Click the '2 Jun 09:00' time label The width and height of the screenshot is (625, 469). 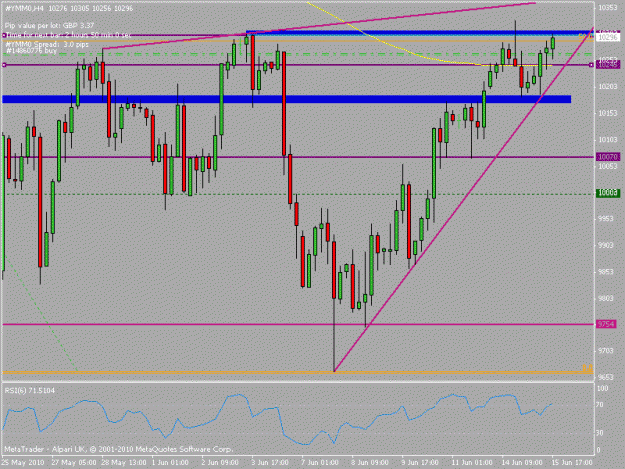pyautogui.click(x=220, y=463)
